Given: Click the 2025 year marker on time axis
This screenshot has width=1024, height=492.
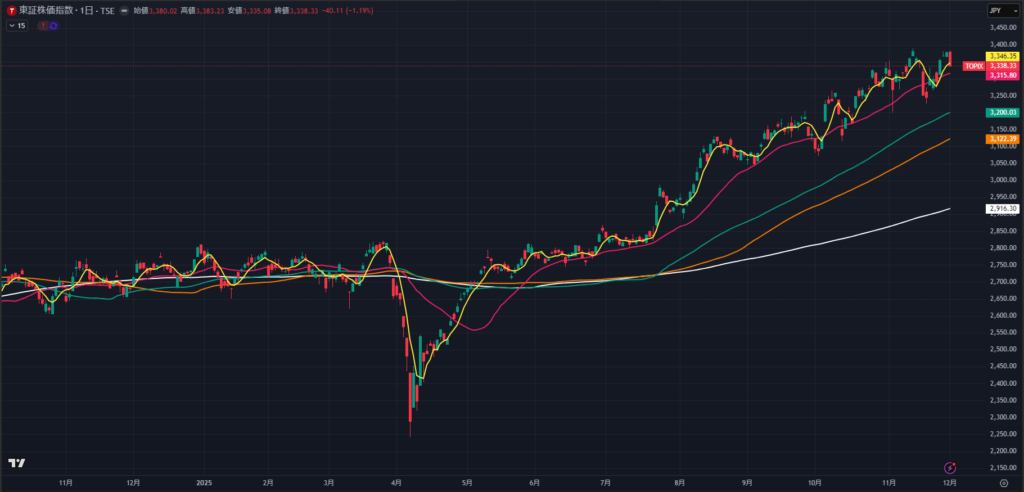Looking at the screenshot, I should point(203,481).
